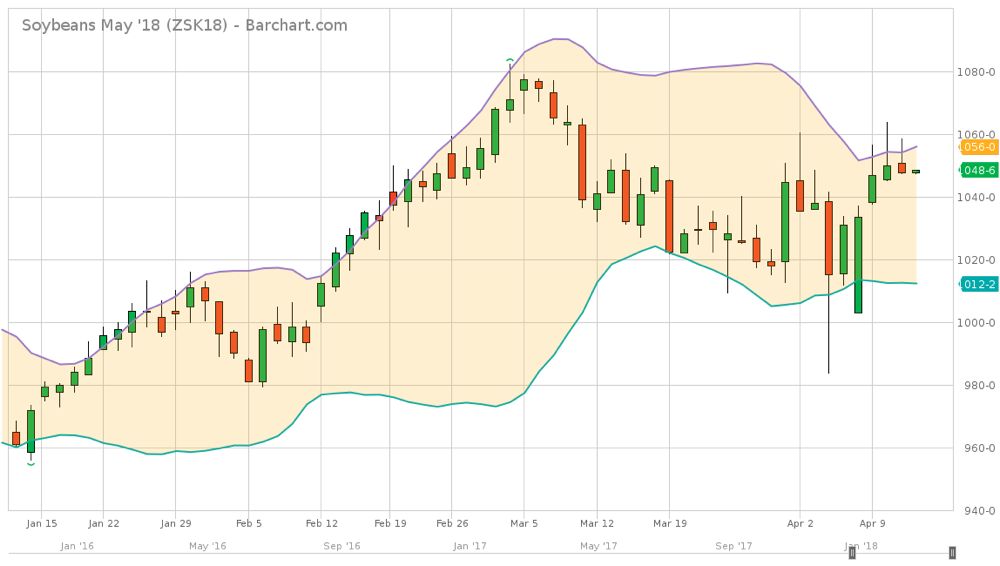1000x566 pixels.
Task: Click the 1000-0 price axis label
Action: coord(976,323)
